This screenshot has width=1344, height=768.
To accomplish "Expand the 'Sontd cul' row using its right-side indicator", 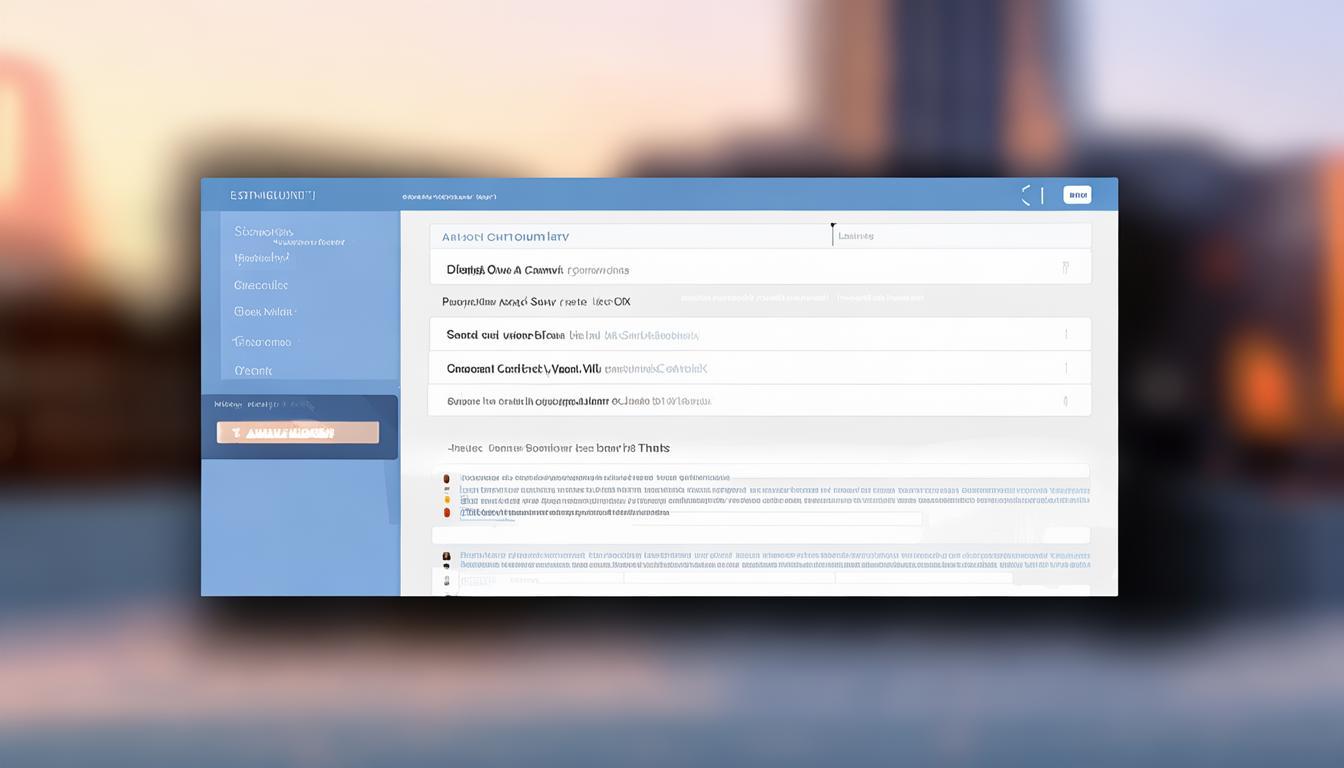I will [x=1065, y=335].
